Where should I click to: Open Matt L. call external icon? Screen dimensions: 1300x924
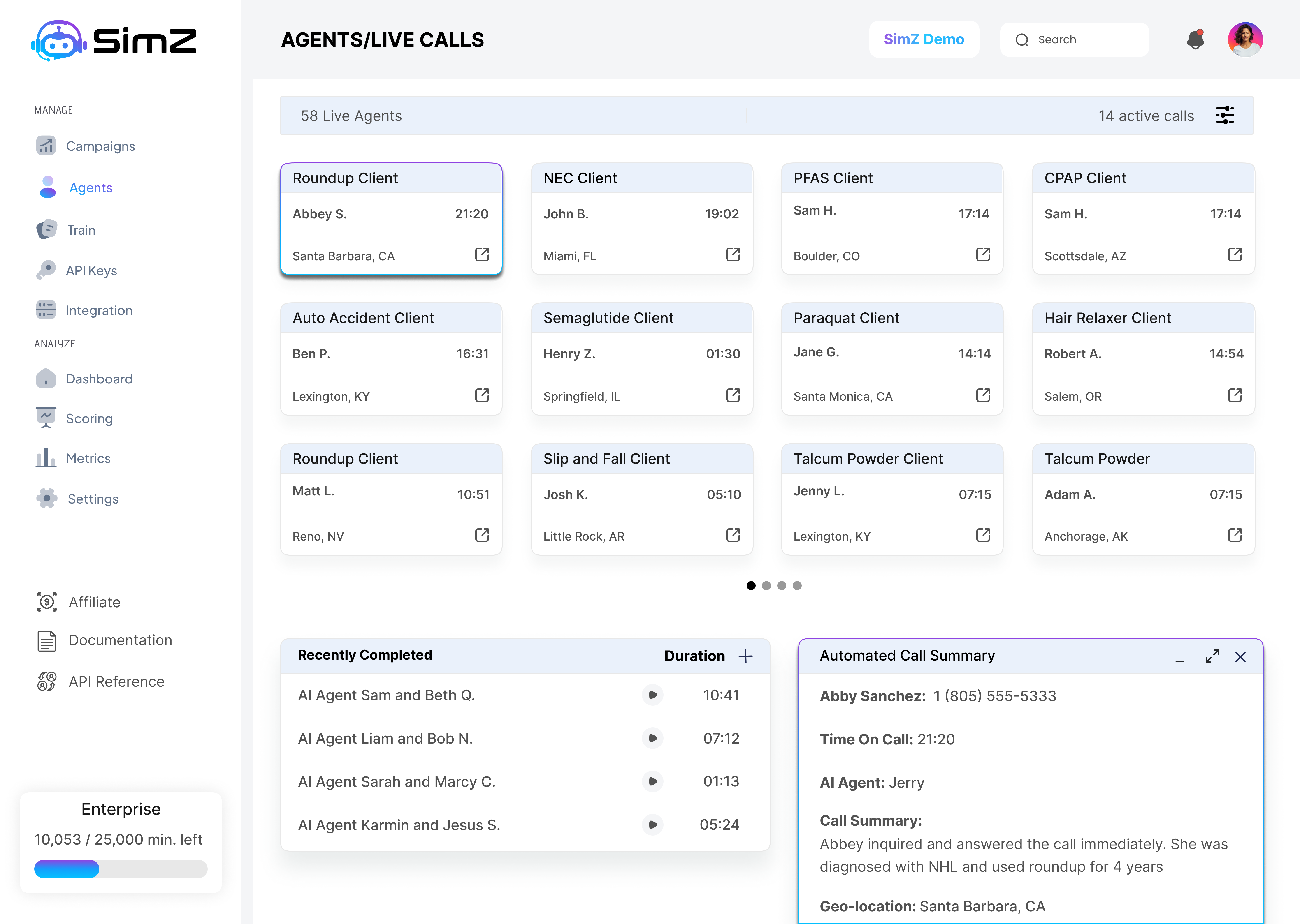coord(482,535)
